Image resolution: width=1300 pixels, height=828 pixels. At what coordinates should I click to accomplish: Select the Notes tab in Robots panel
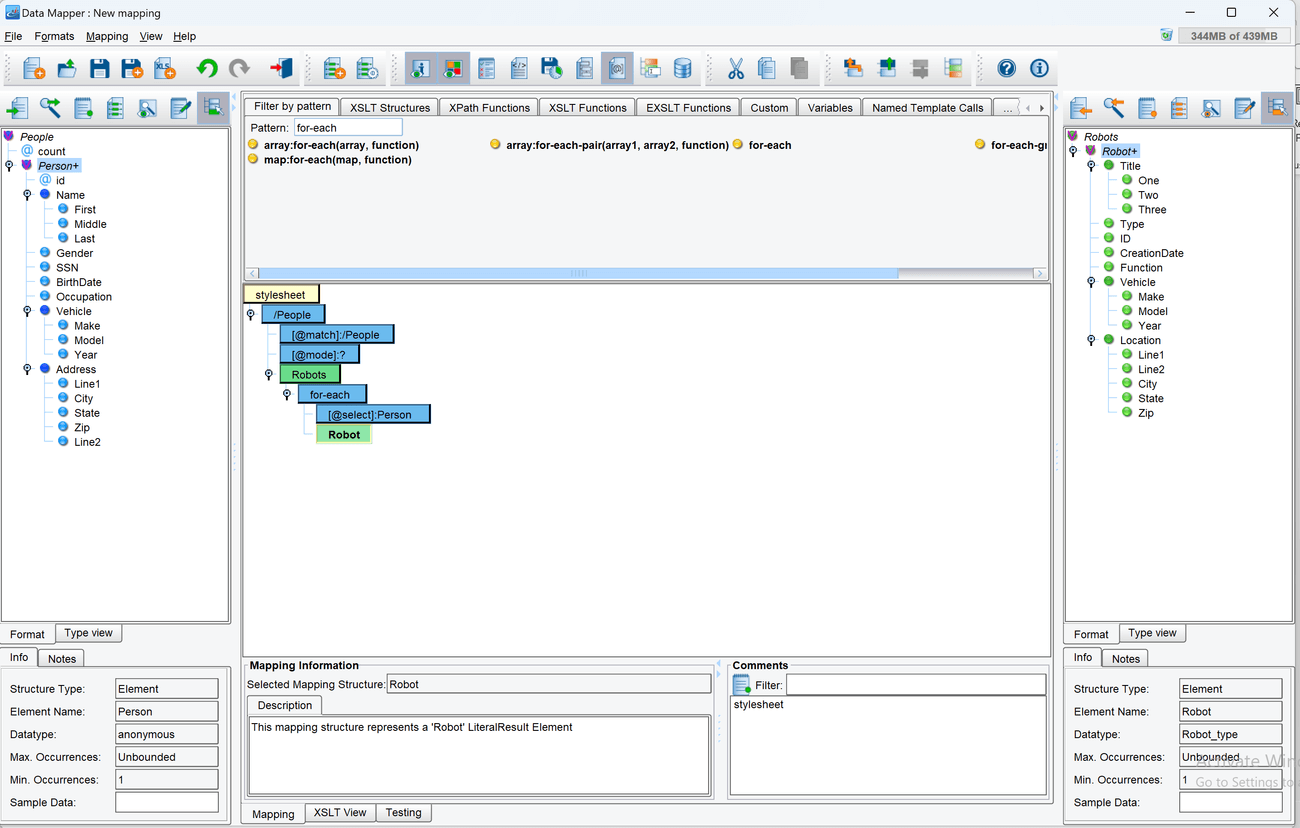pos(1126,658)
